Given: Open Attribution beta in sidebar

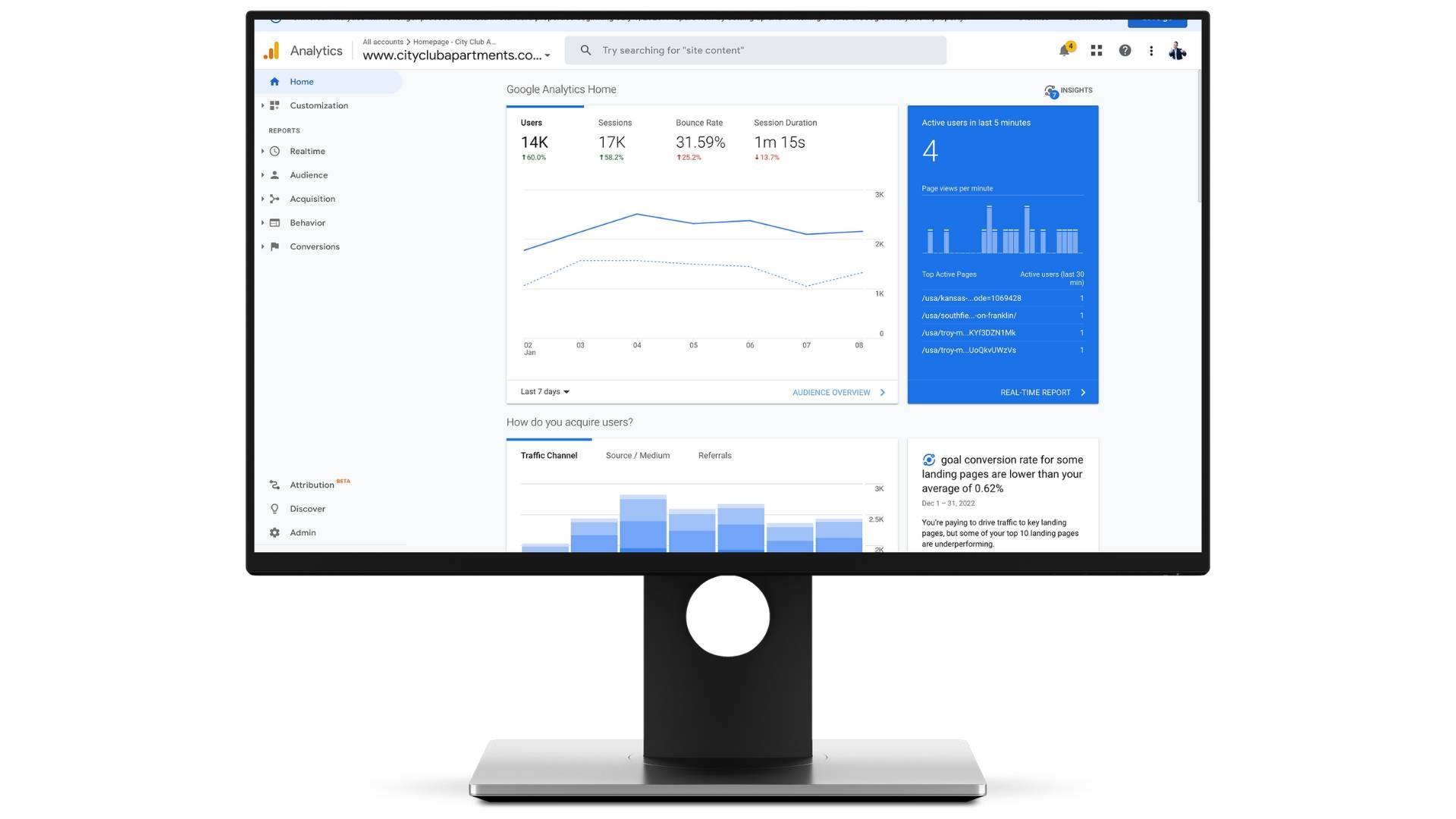Looking at the screenshot, I should [x=311, y=485].
